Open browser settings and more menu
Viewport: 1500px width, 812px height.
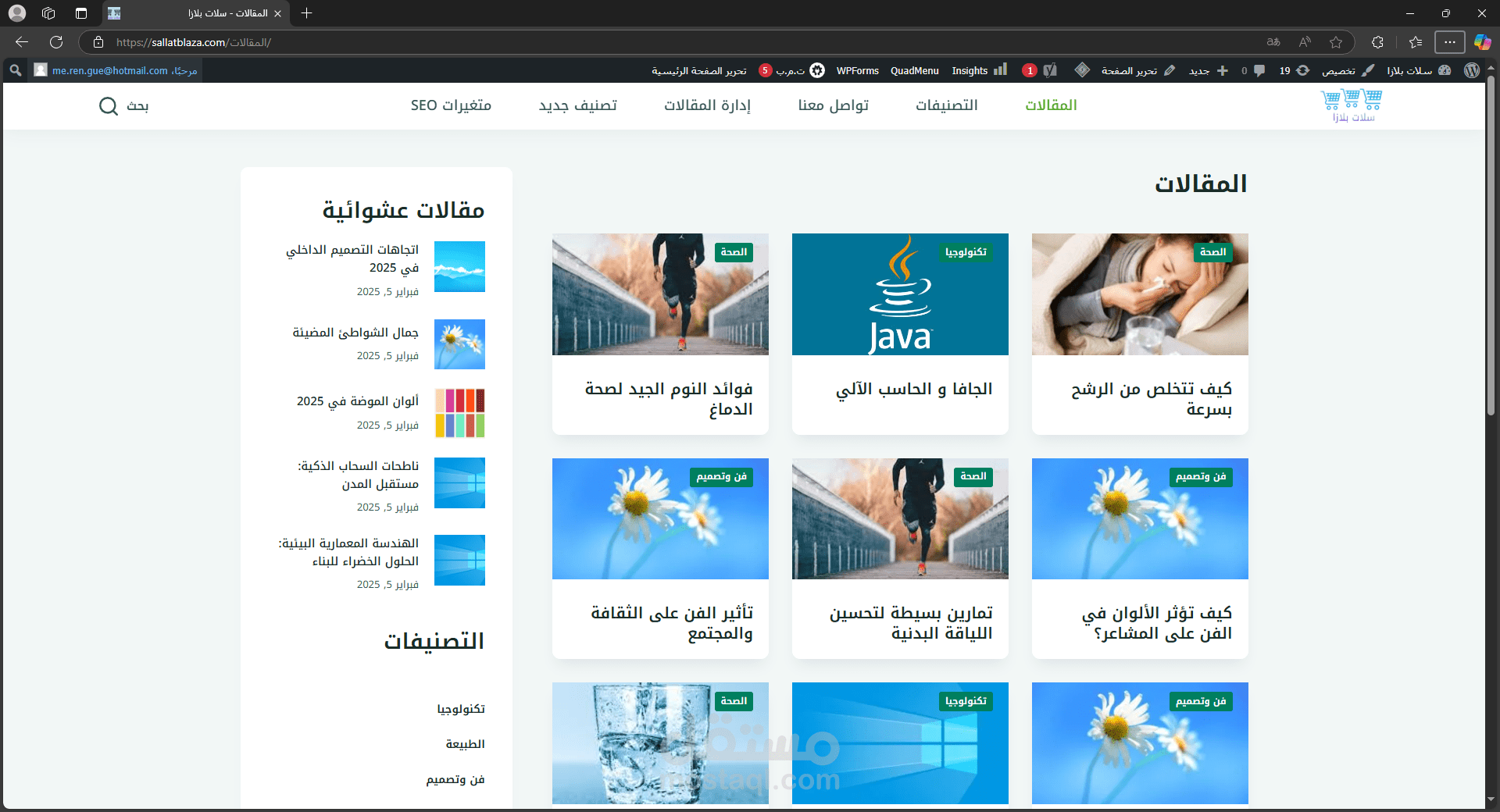(x=1450, y=42)
